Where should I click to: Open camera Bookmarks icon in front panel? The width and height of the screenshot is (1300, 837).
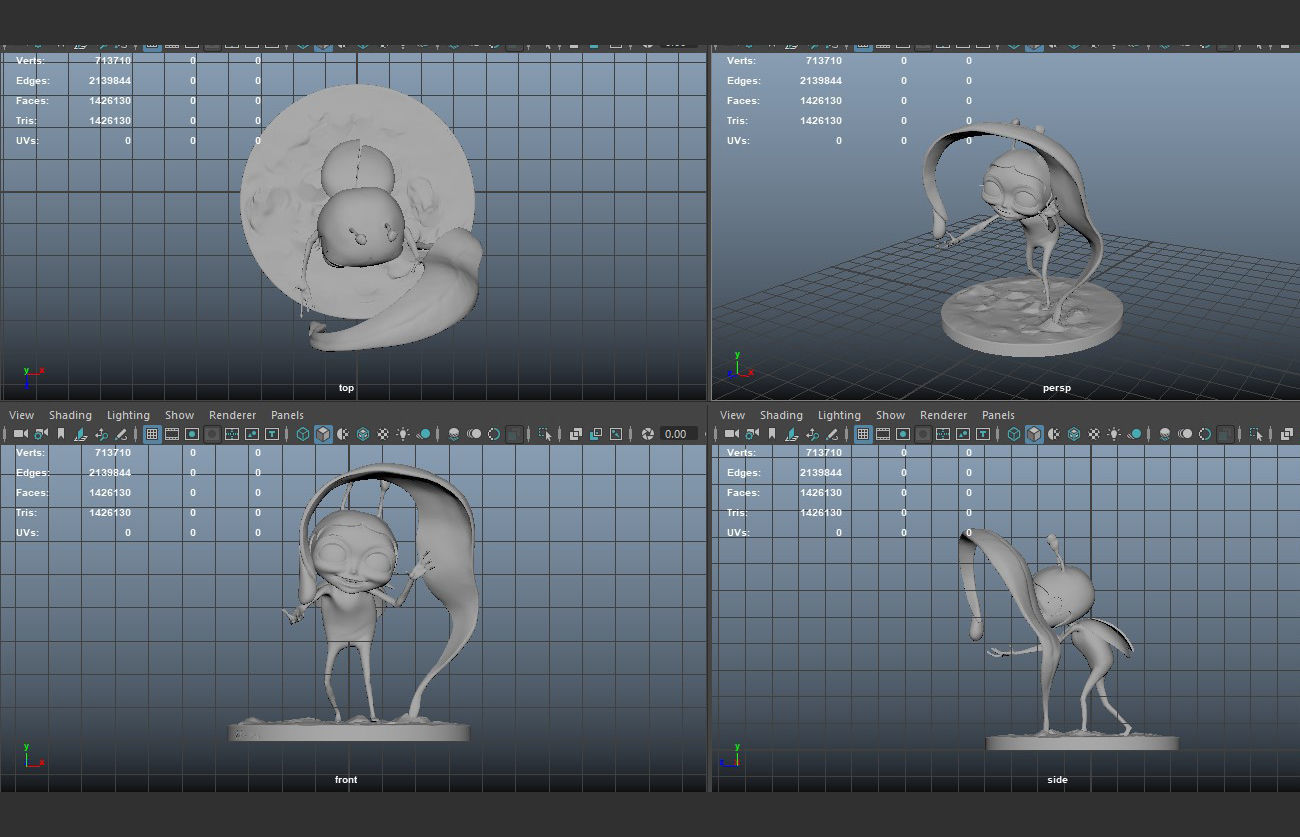(x=61, y=434)
